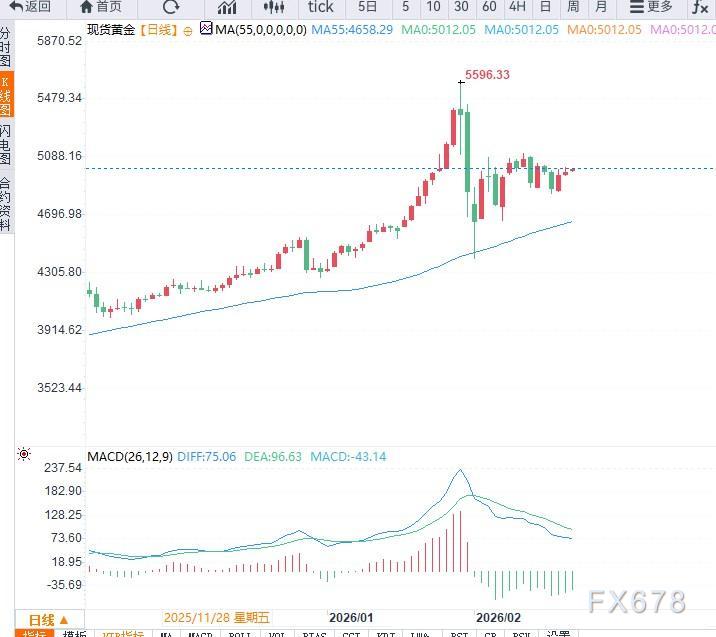Go to 首页 home page

(100, 7)
